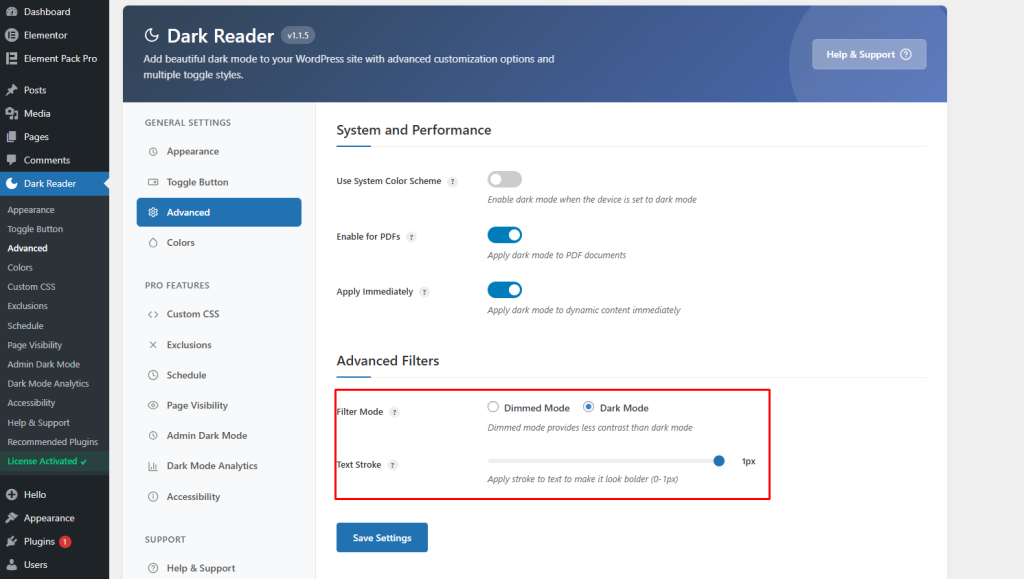Image resolution: width=1024 pixels, height=579 pixels.
Task: Switch to the Toggle Button settings tab
Action: [219, 182]
